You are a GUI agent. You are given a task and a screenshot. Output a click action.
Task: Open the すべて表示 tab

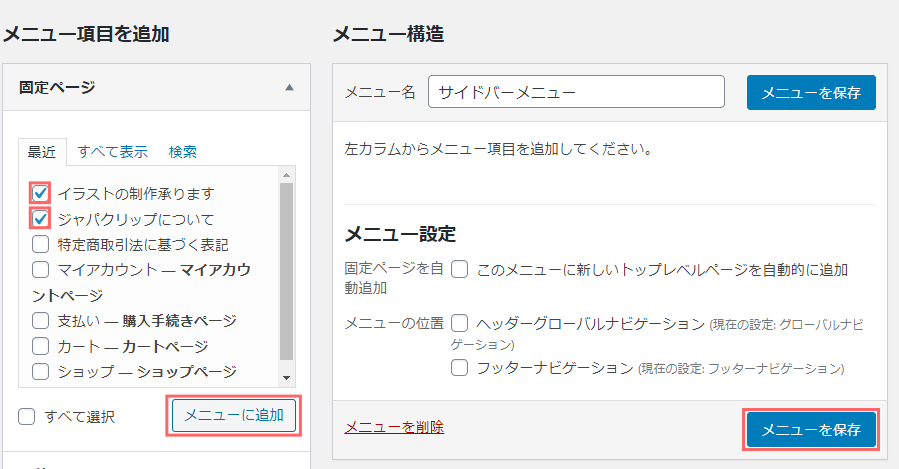tap(112, 152)
